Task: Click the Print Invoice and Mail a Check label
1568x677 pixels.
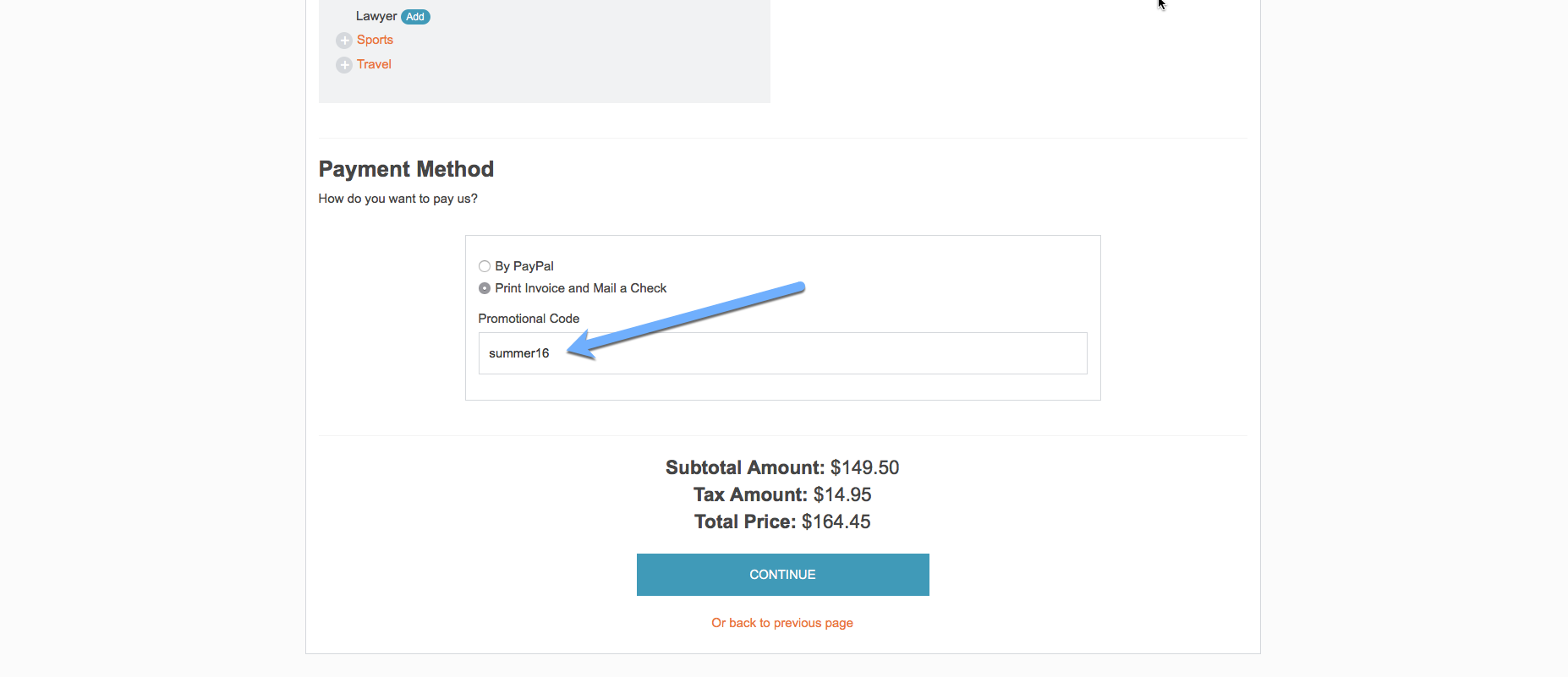Action: point(581,288)
